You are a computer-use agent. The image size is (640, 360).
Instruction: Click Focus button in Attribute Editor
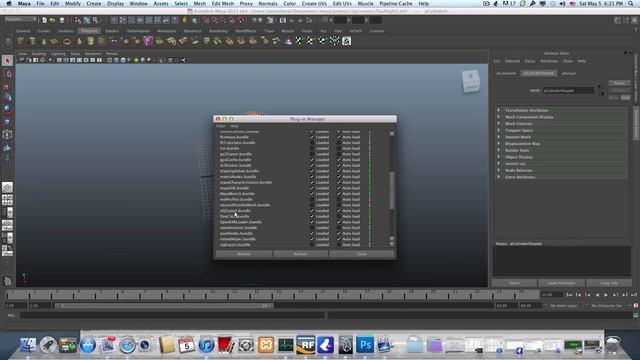[x=619, y=83]
